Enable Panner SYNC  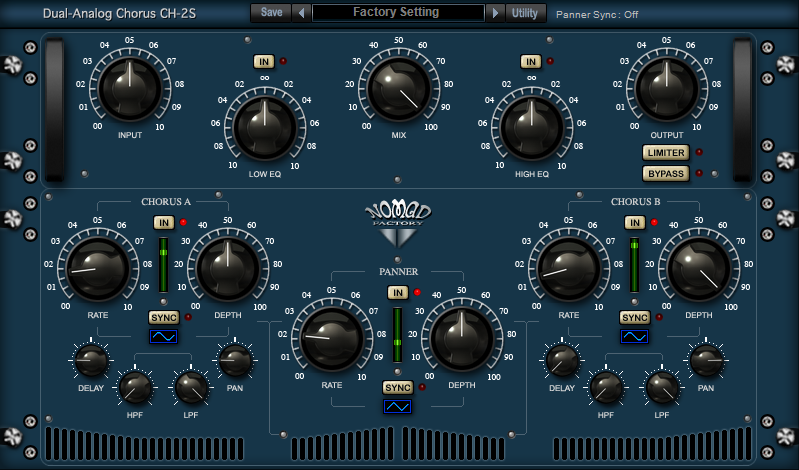pyautogui.click(x=398, y=387)
